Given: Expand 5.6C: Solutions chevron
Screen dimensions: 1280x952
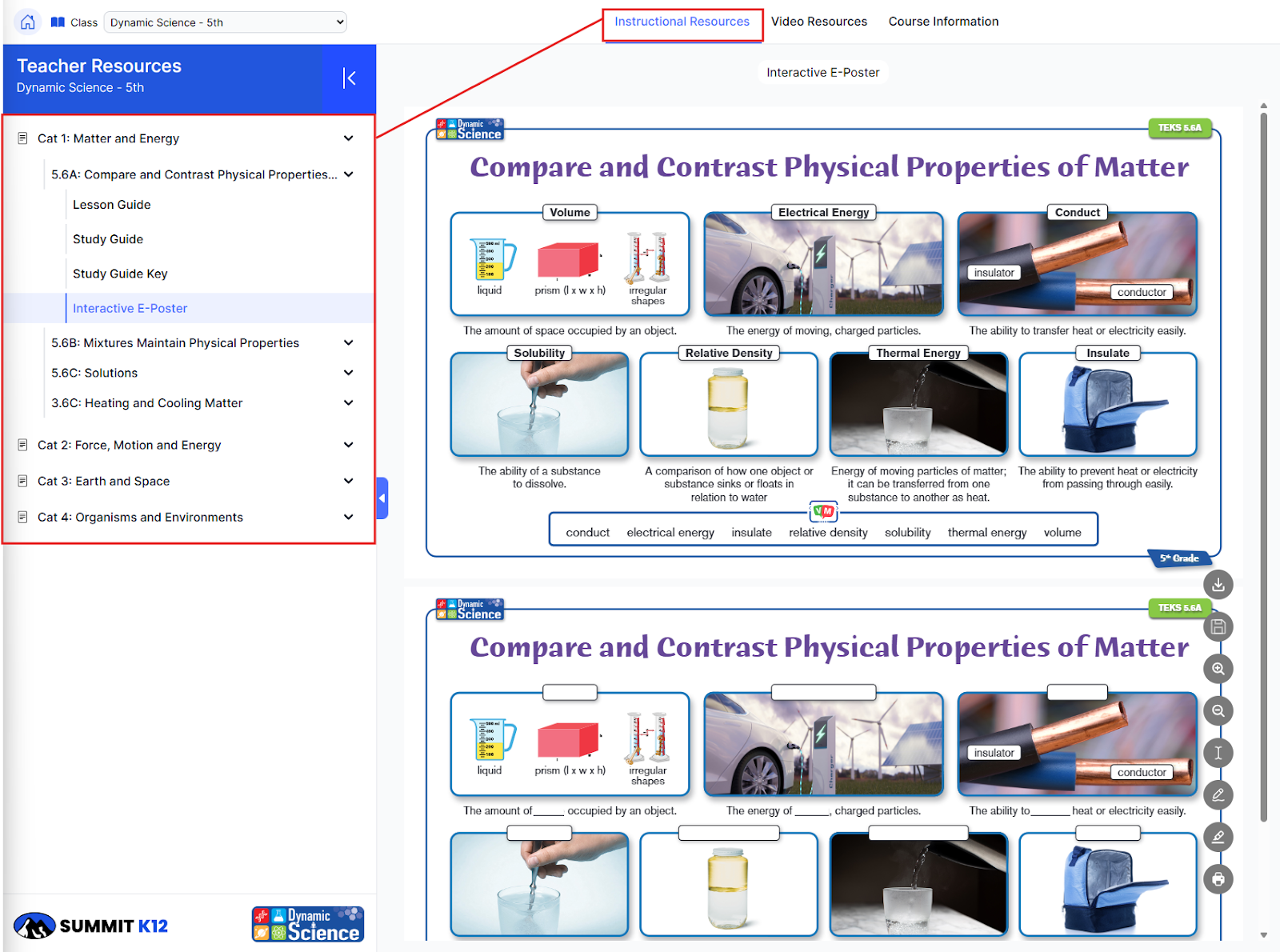Looking at the screenshot, I should tap(349, 373).
